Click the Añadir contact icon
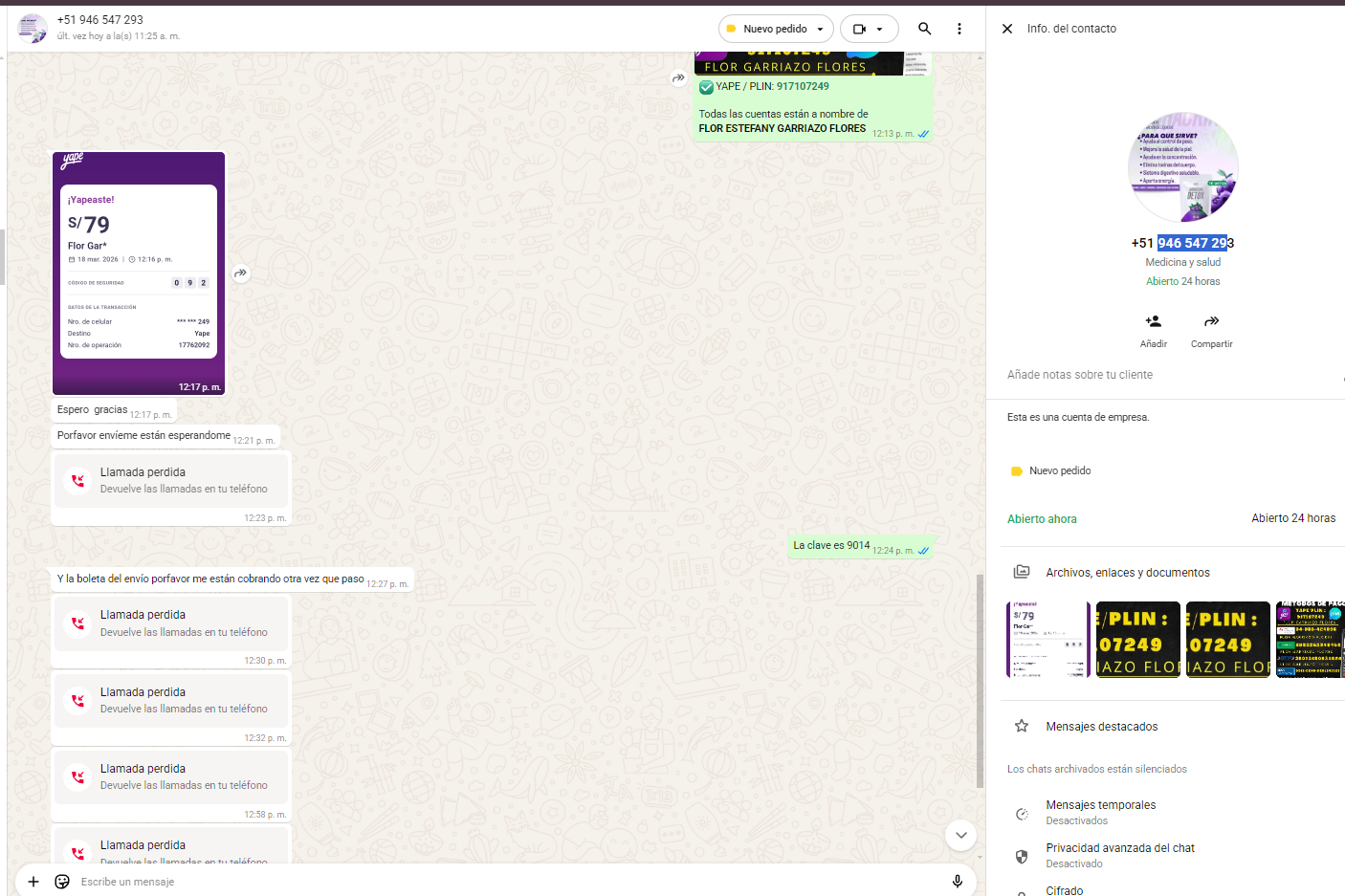This screenshot has width=1345, height=896. [1153, 322]
